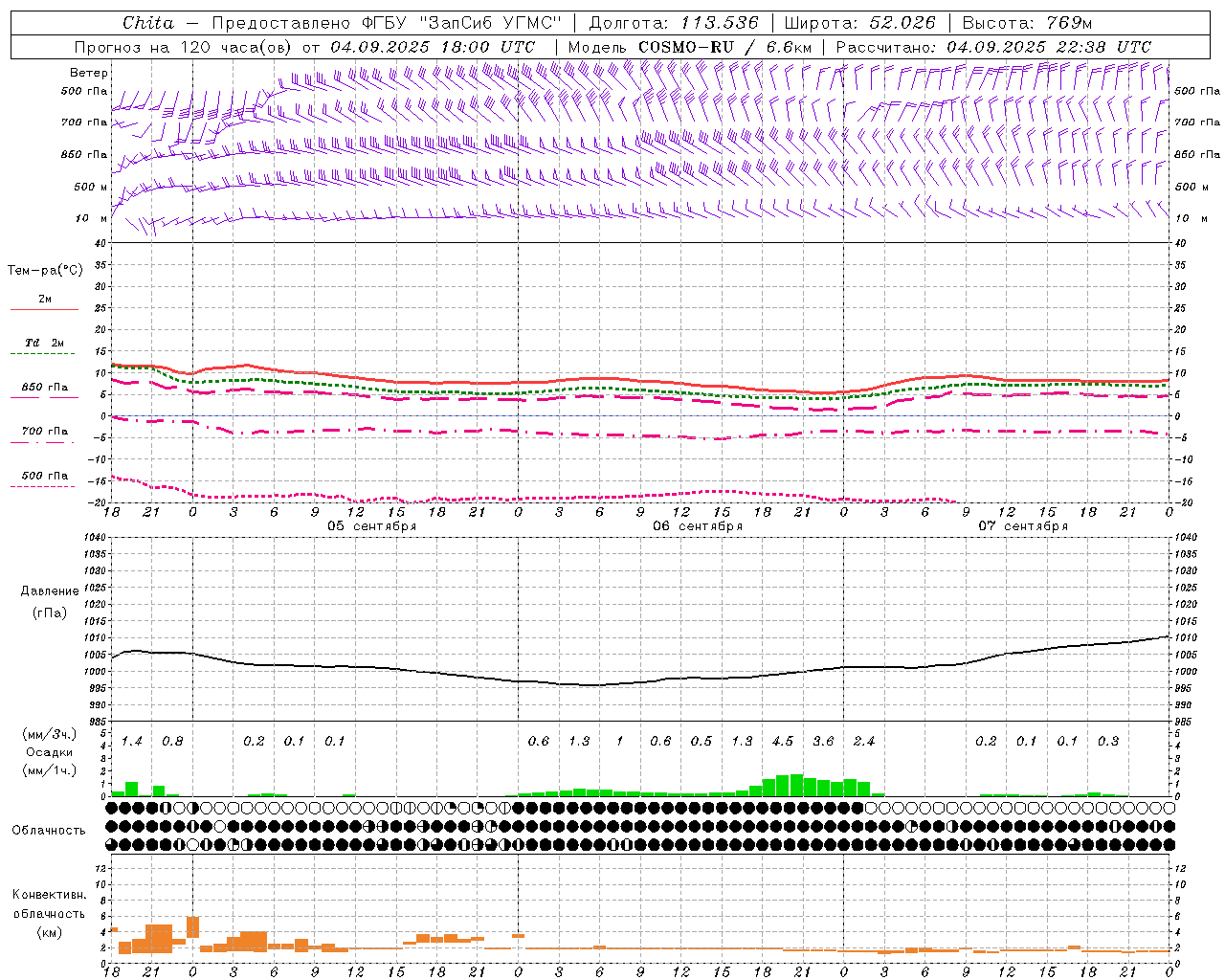Click the elevation text 769м
Viewport: 1225px width, 980px height.
coord(1070,23)
